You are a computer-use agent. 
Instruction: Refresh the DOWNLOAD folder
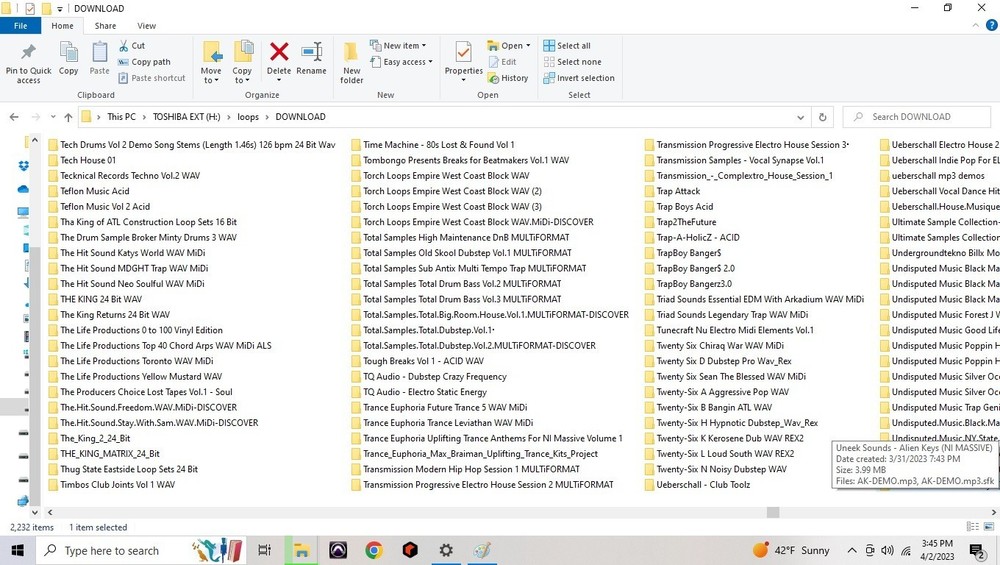tap(823, 117)
